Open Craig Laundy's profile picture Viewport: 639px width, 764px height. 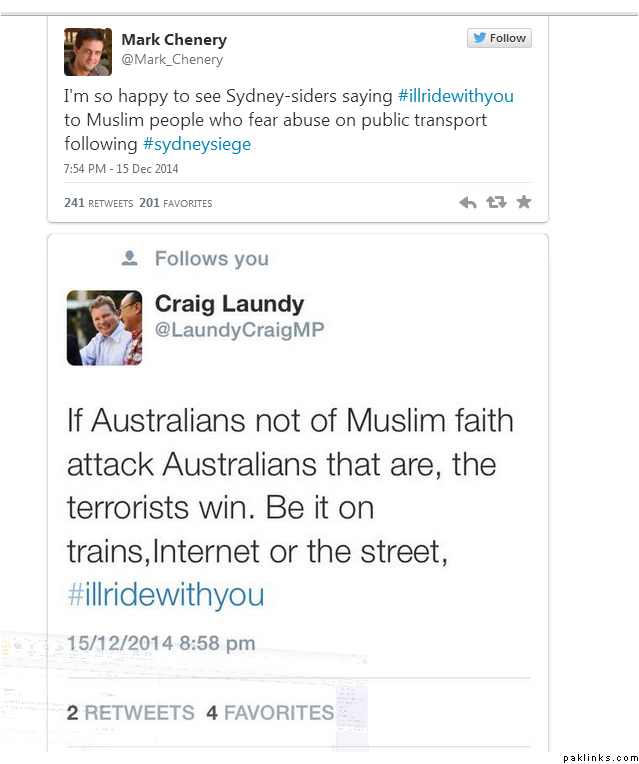104,328
